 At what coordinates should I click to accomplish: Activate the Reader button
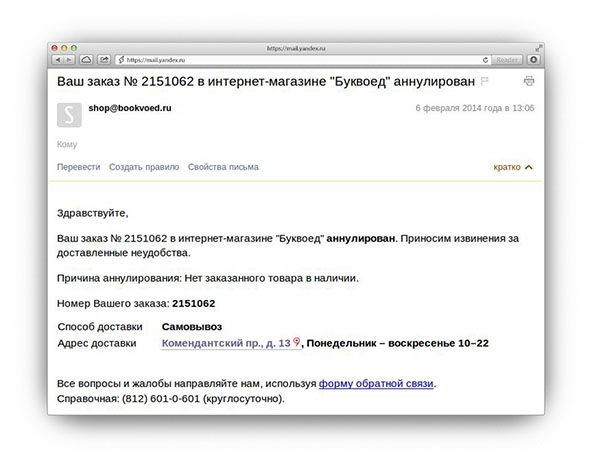click(507, 60)
